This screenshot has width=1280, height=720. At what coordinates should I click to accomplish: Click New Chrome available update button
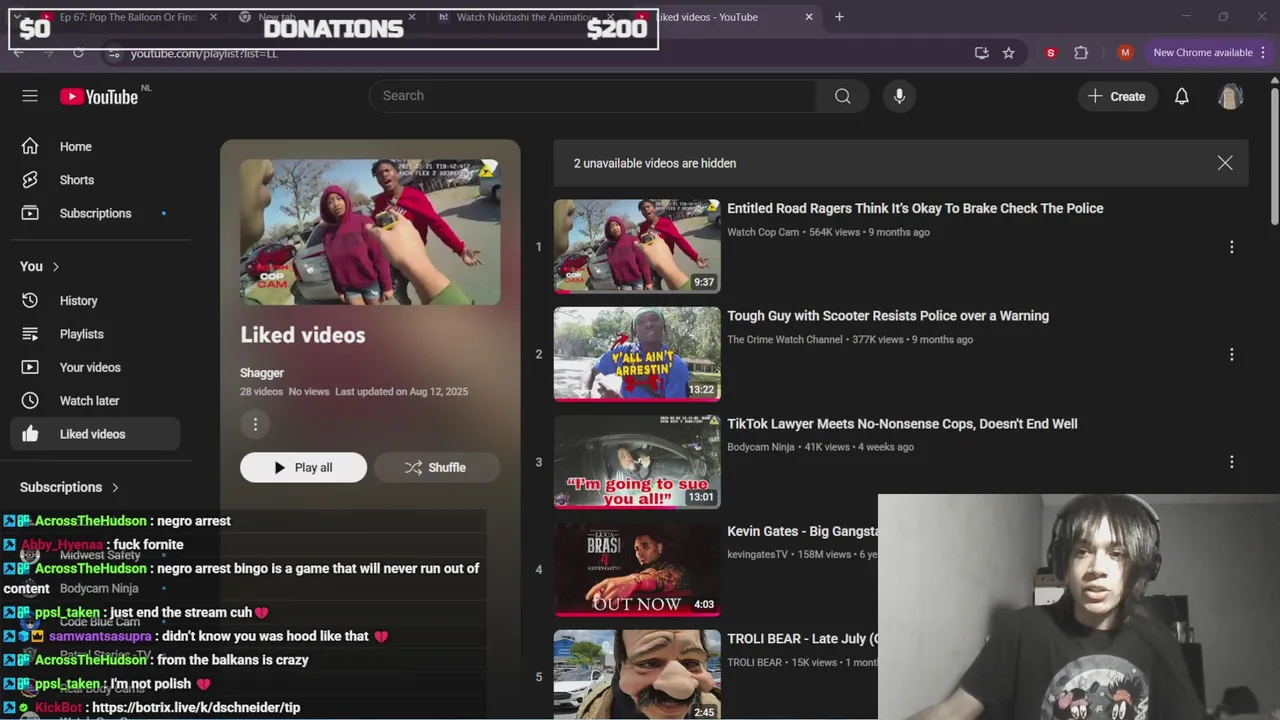(1202, 53)
